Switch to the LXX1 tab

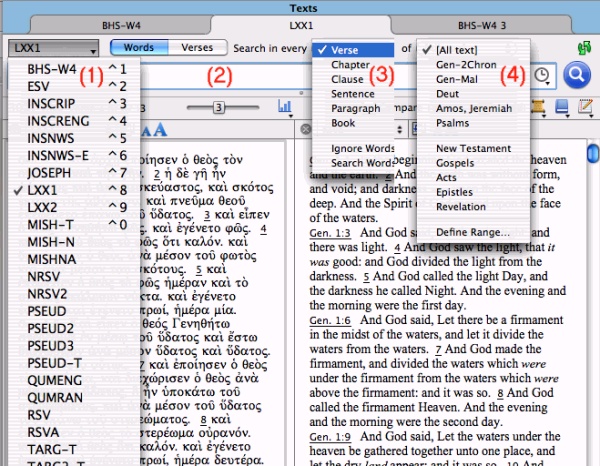[301, 26]
